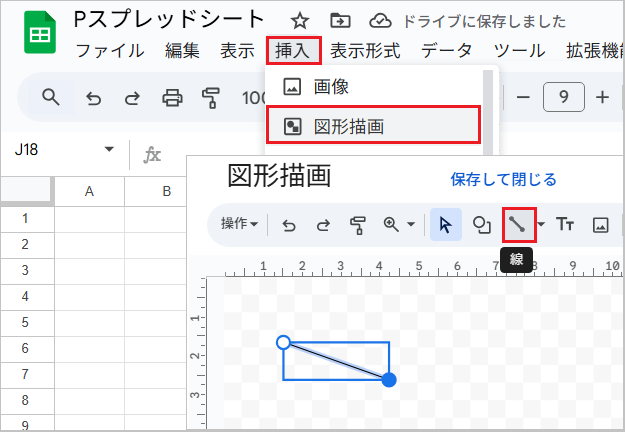
Task: Open the Google Sheets home icon
Action: point(40,32)
